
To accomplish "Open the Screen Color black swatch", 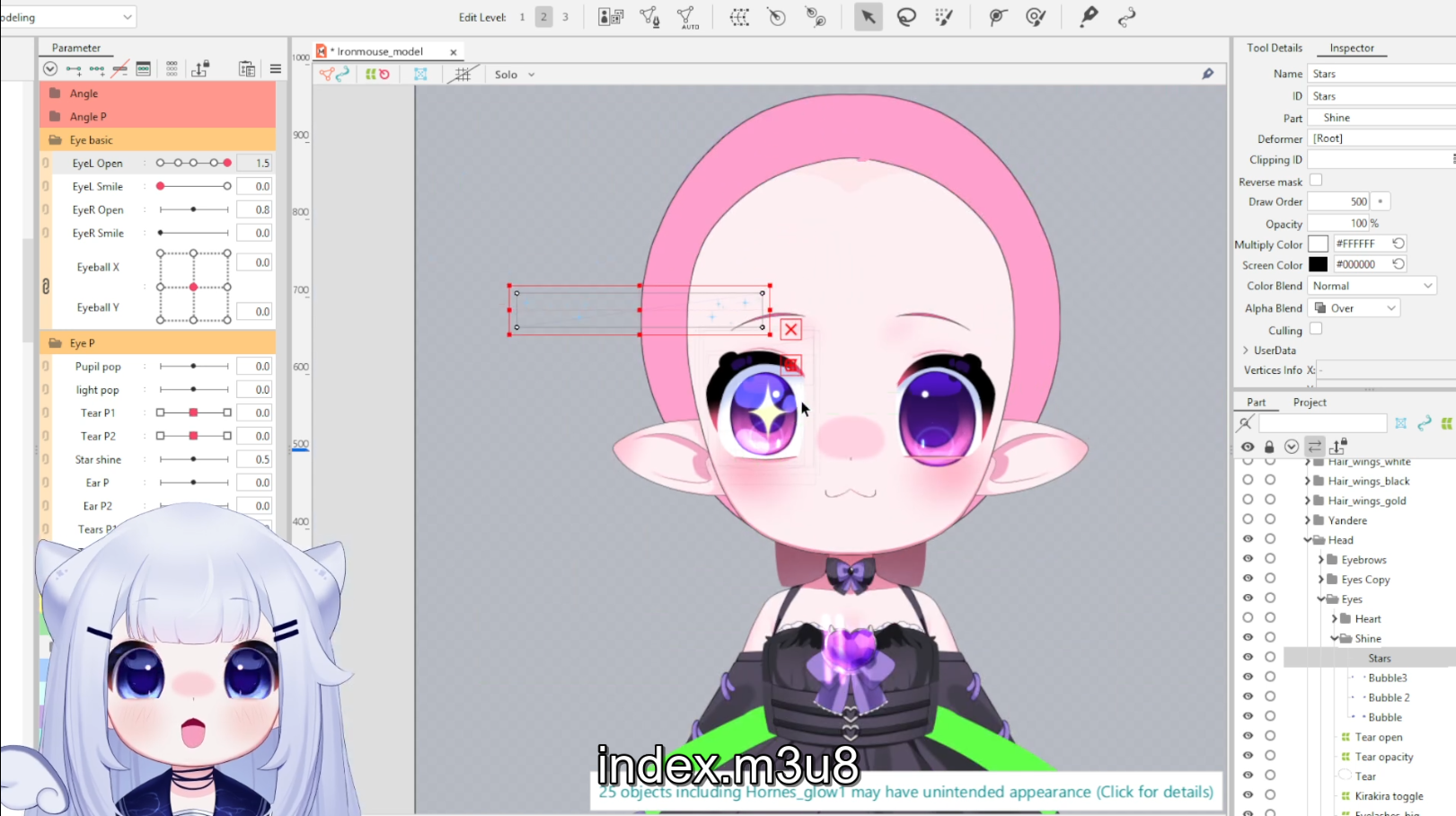I will tap(1318, 264).
